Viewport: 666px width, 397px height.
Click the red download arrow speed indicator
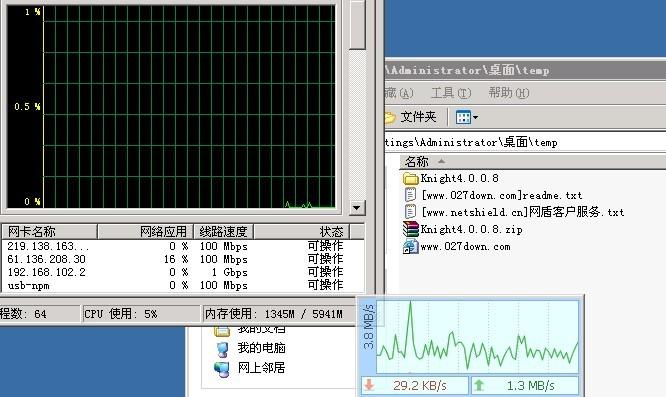(369, 385)
